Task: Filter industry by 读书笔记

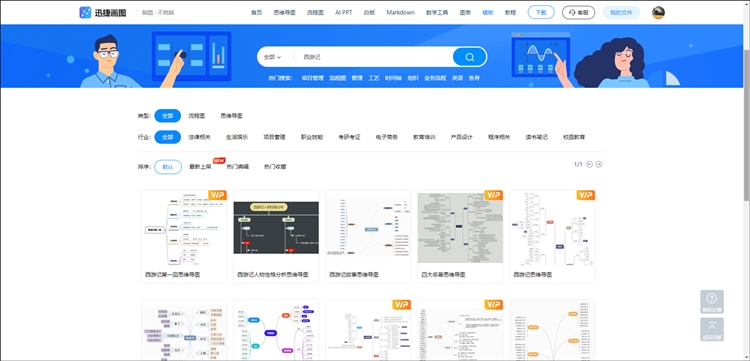Action: point(537,137)
